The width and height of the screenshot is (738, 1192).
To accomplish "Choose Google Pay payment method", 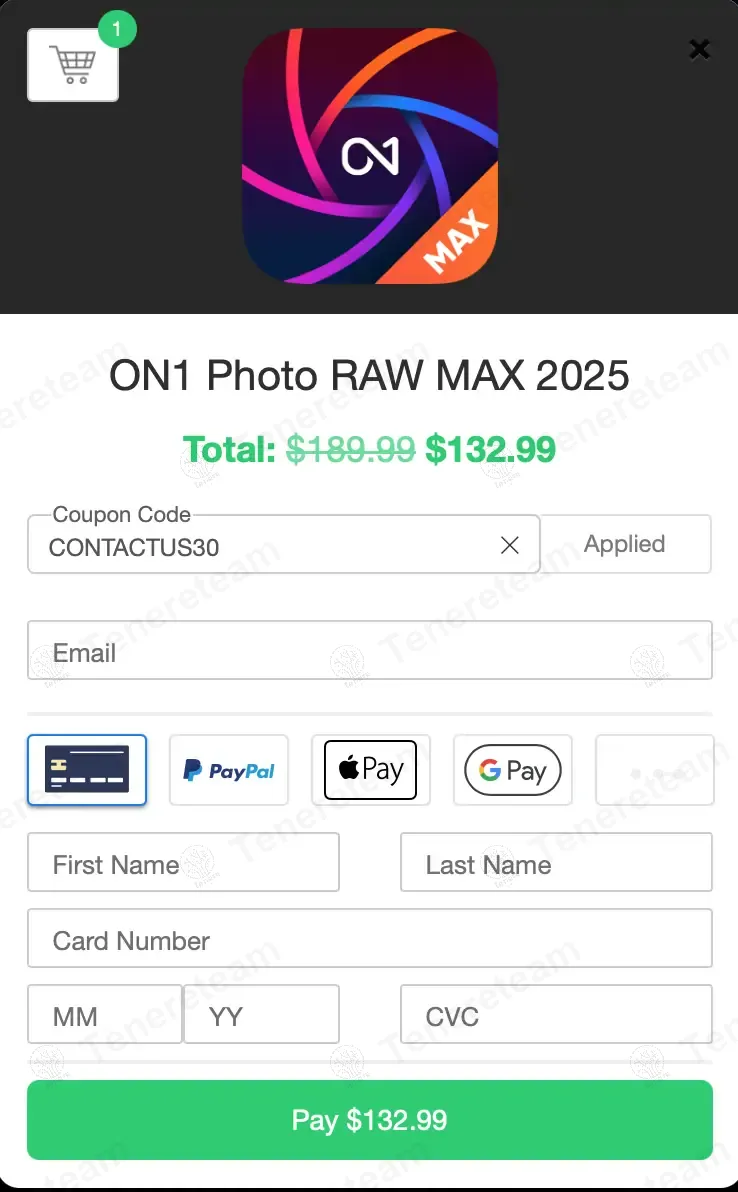I will tap(513, 770).
